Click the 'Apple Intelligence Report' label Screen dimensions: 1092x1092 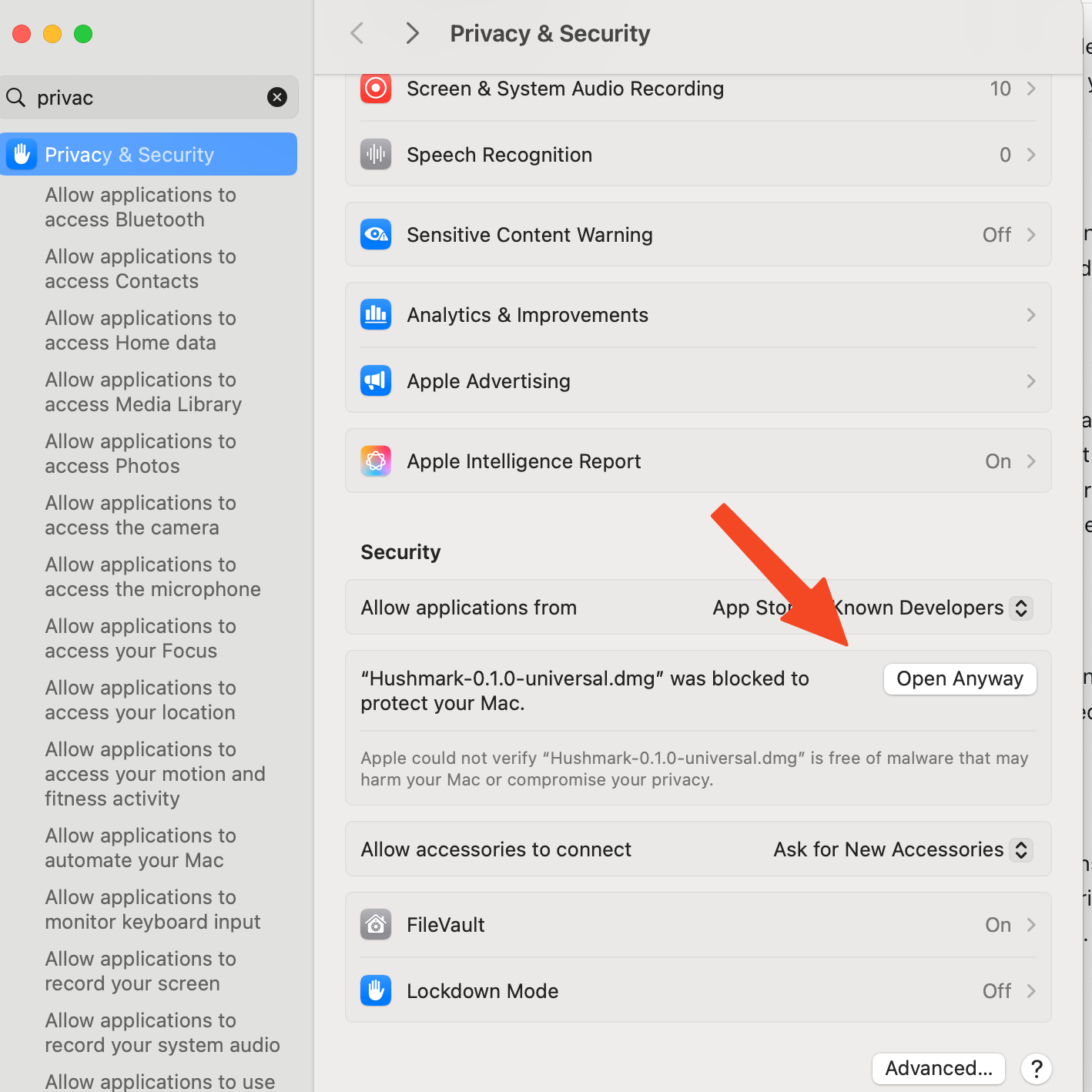524,461
